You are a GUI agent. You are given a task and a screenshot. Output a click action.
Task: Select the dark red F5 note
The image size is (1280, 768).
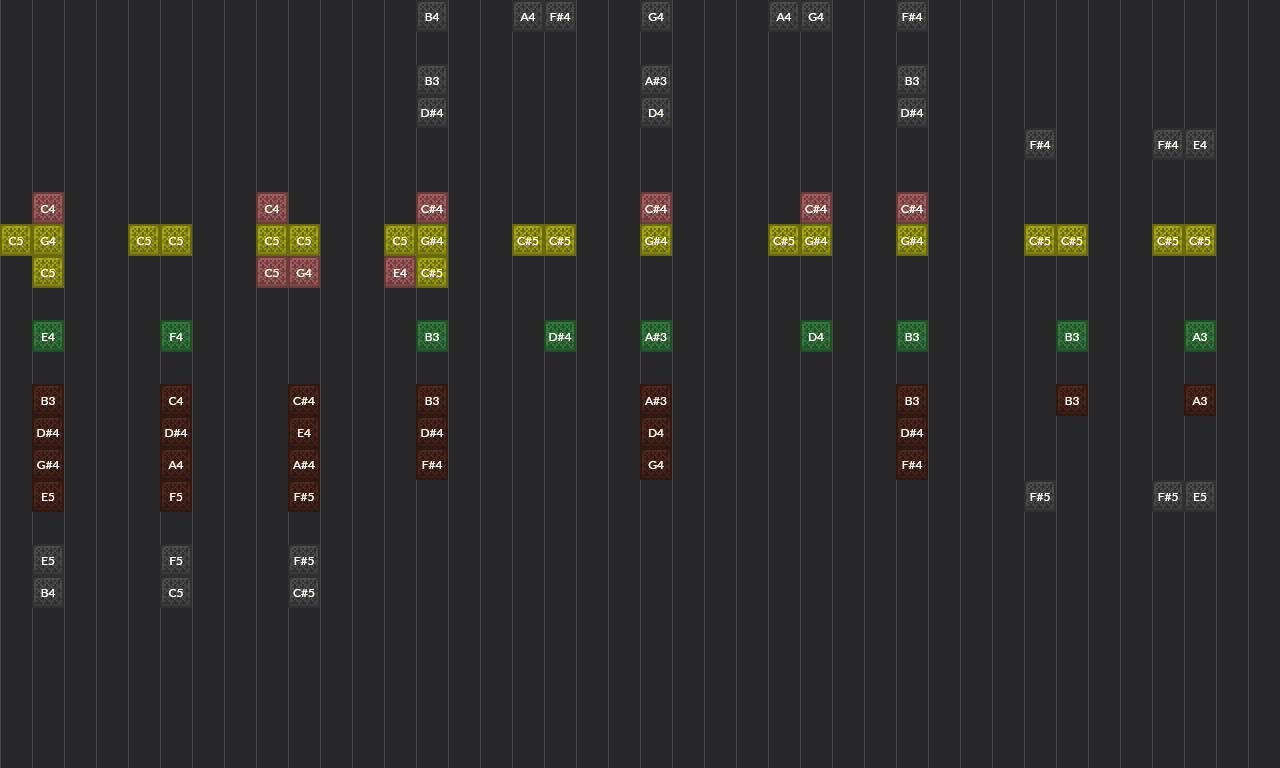tap(176, 497)
